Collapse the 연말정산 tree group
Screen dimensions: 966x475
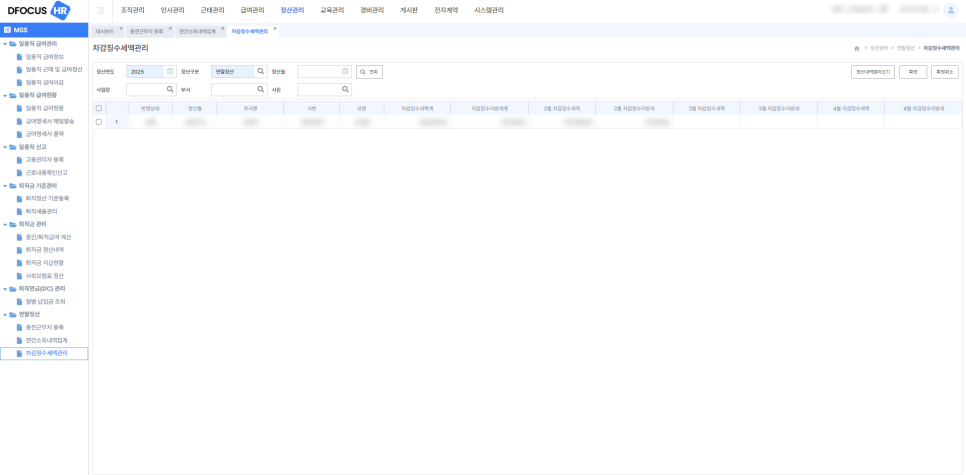point(5,314)
